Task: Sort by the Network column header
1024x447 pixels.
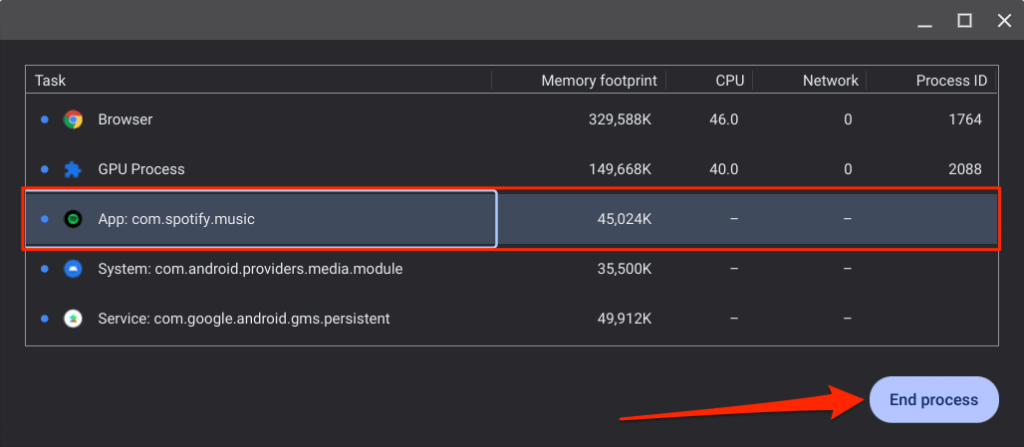Action: pos(830,81)
